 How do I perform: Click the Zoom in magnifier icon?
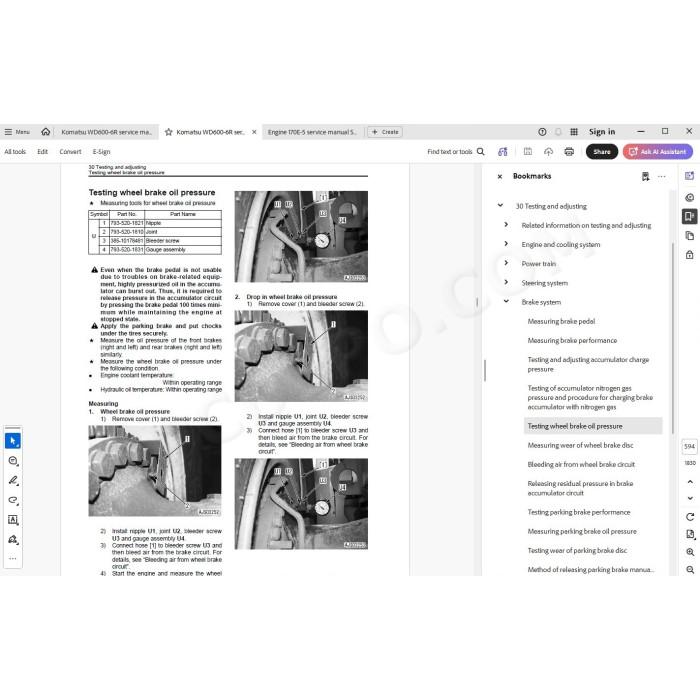click(x=690, y=552)
